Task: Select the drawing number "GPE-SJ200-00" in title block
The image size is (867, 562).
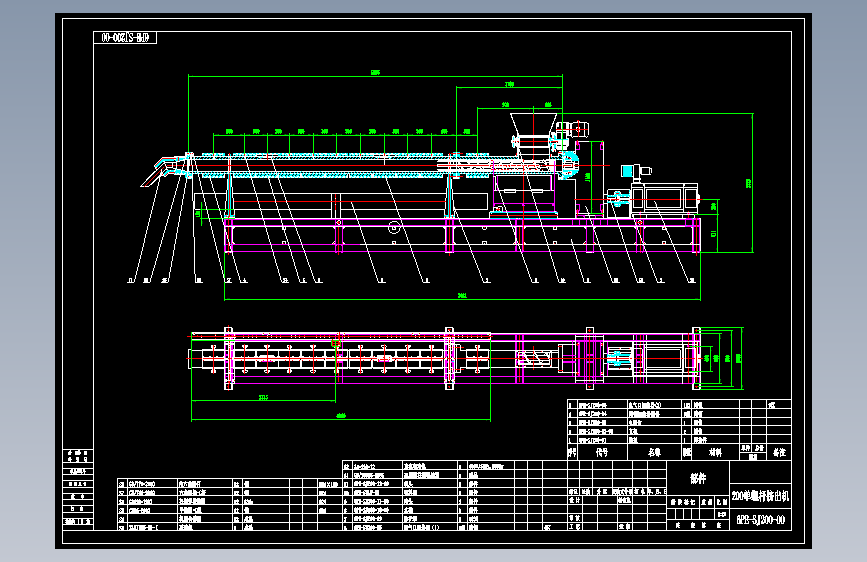Action: (760, 519)
